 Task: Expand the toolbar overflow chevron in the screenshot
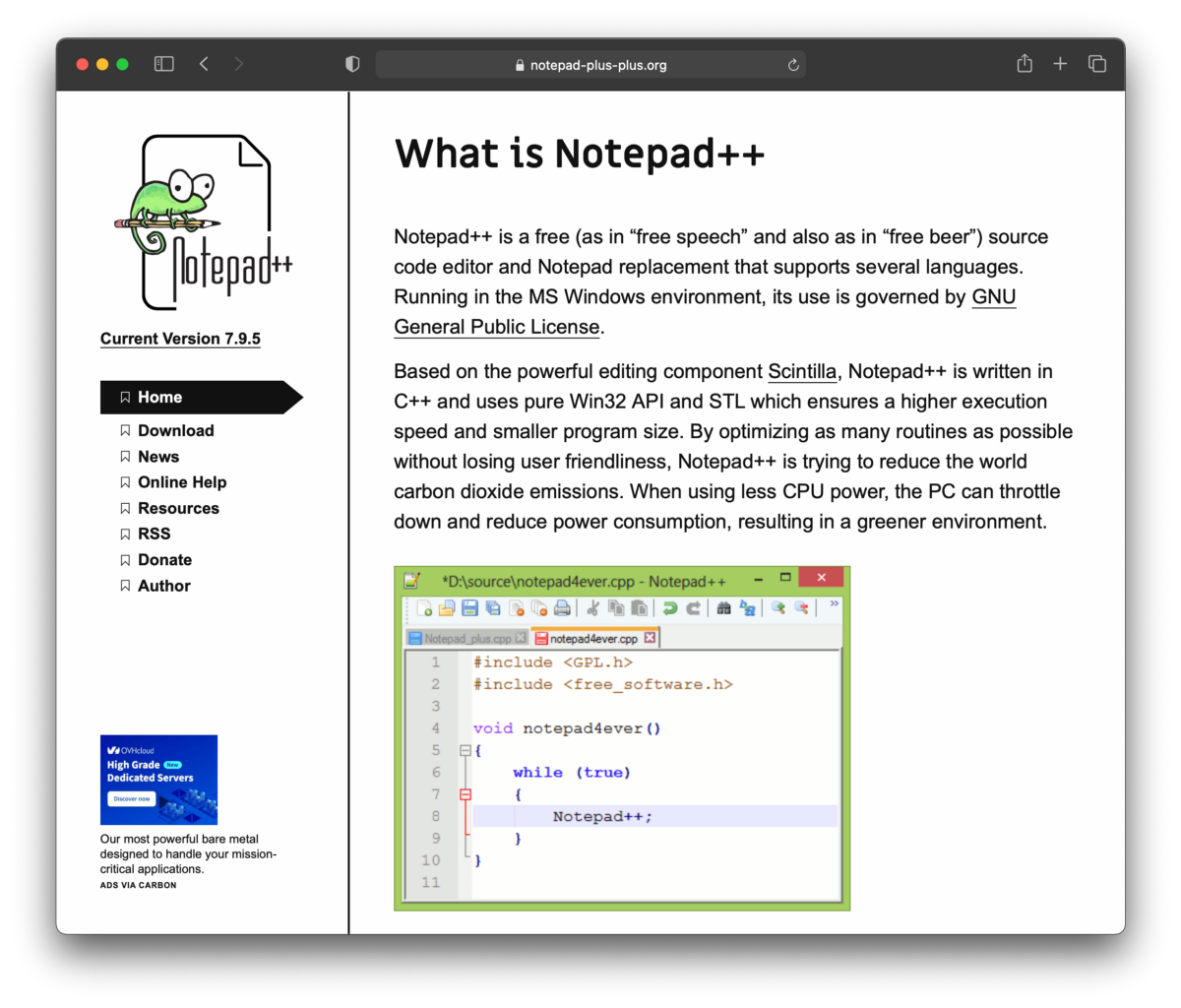pos(834,603)
